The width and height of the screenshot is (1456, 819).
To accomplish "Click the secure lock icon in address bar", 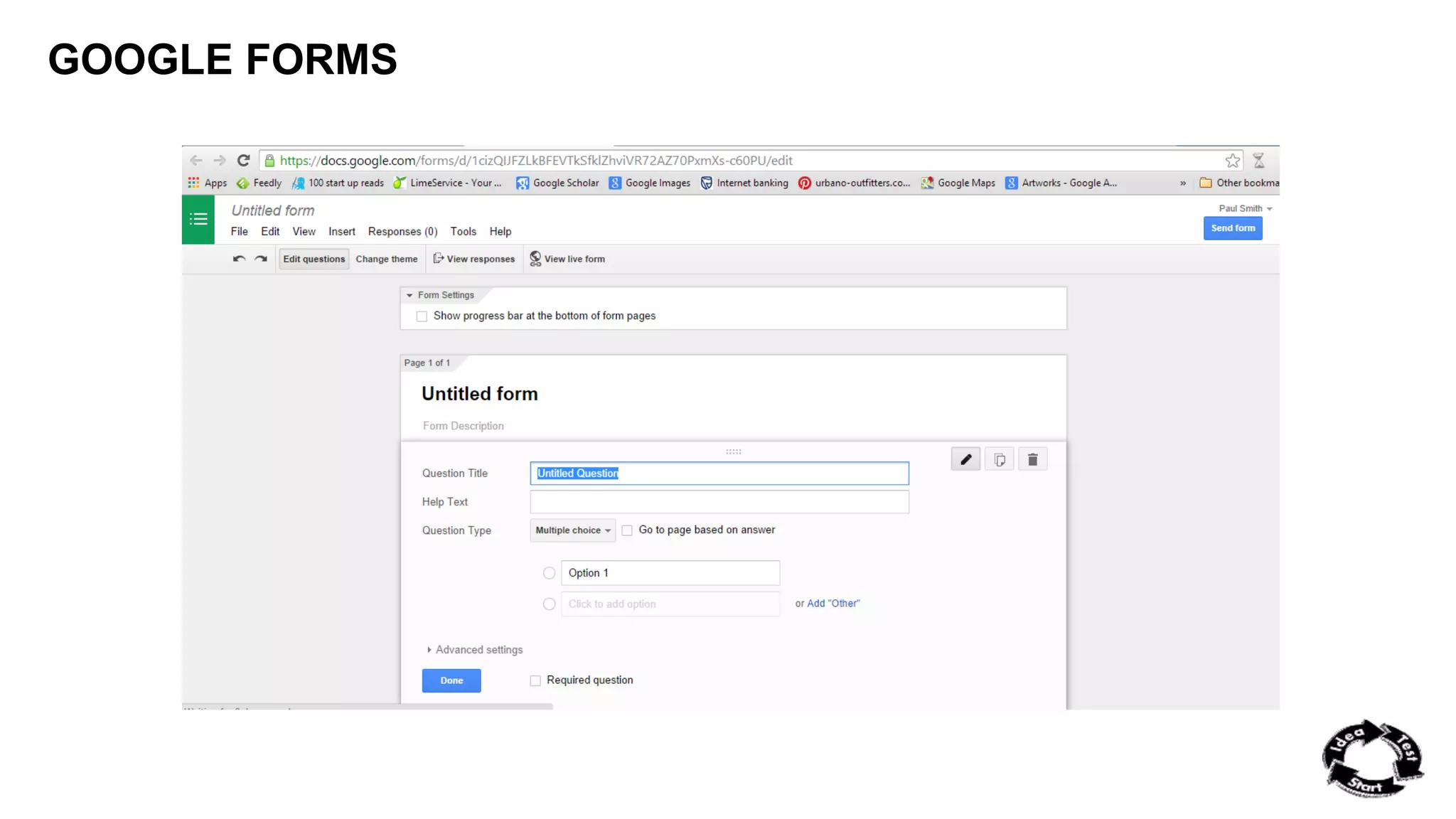I will (x=269, y=161).
